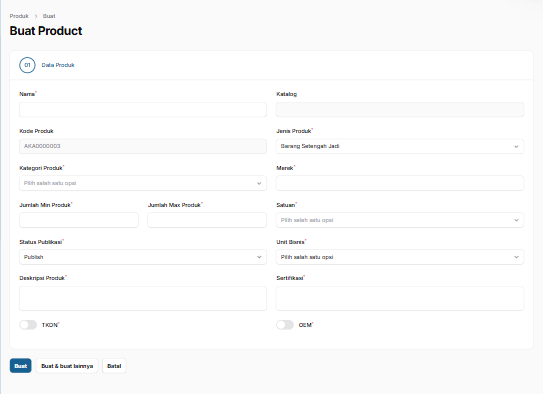
Task: Select the 01 step circle icon
Action: [27, 65]
